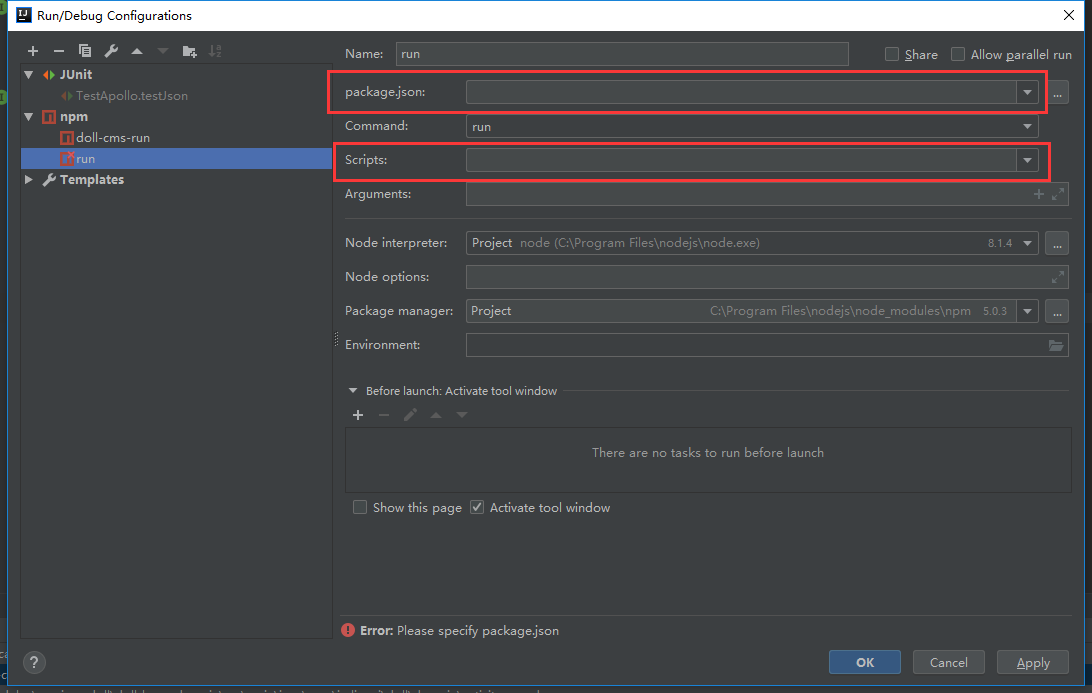Enable Allow parallel run checkbox
Image resolution: width=1092 pixels, height=693 pixels.
point(958,54)
